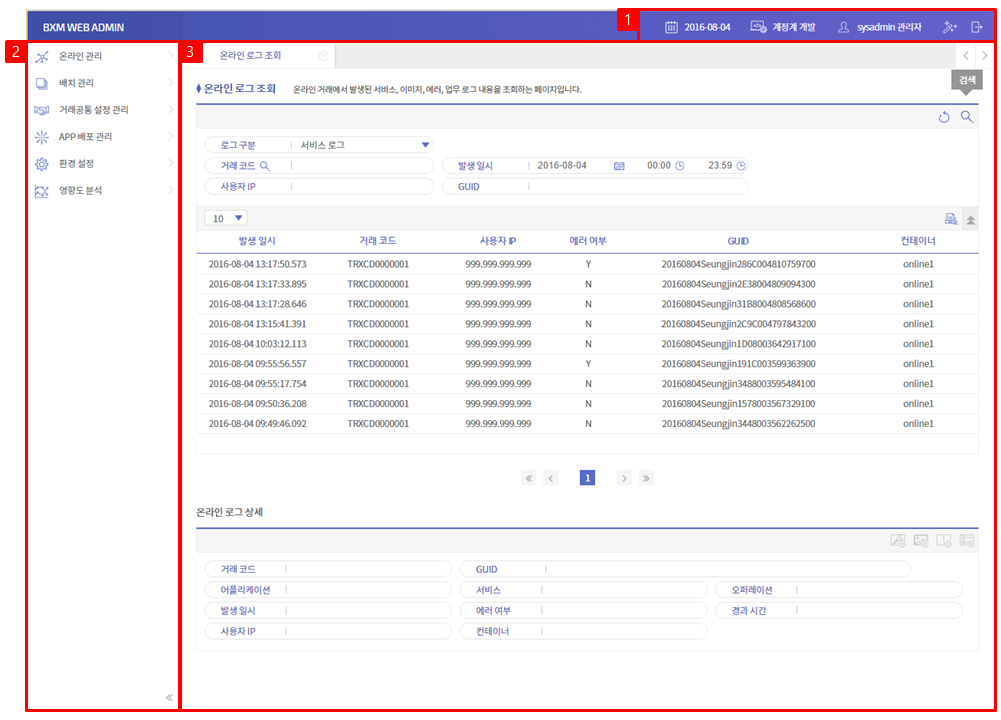
Task: Go to the previous page of results
Action: 551,478
